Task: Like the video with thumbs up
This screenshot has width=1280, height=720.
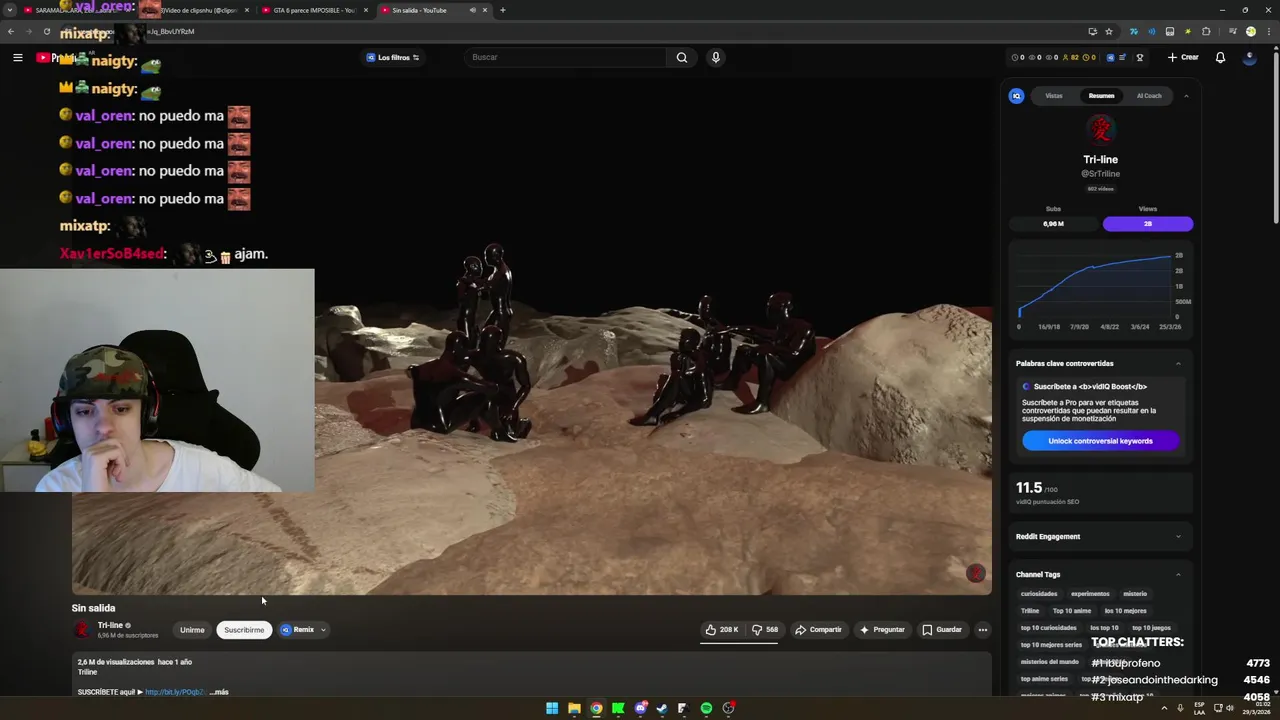Action: coord(721,630)
